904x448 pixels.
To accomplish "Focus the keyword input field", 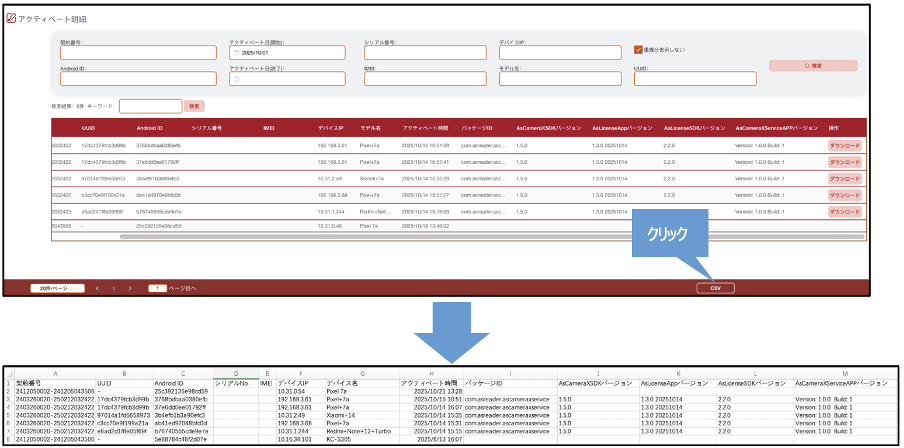I will (x=150, y=106).
